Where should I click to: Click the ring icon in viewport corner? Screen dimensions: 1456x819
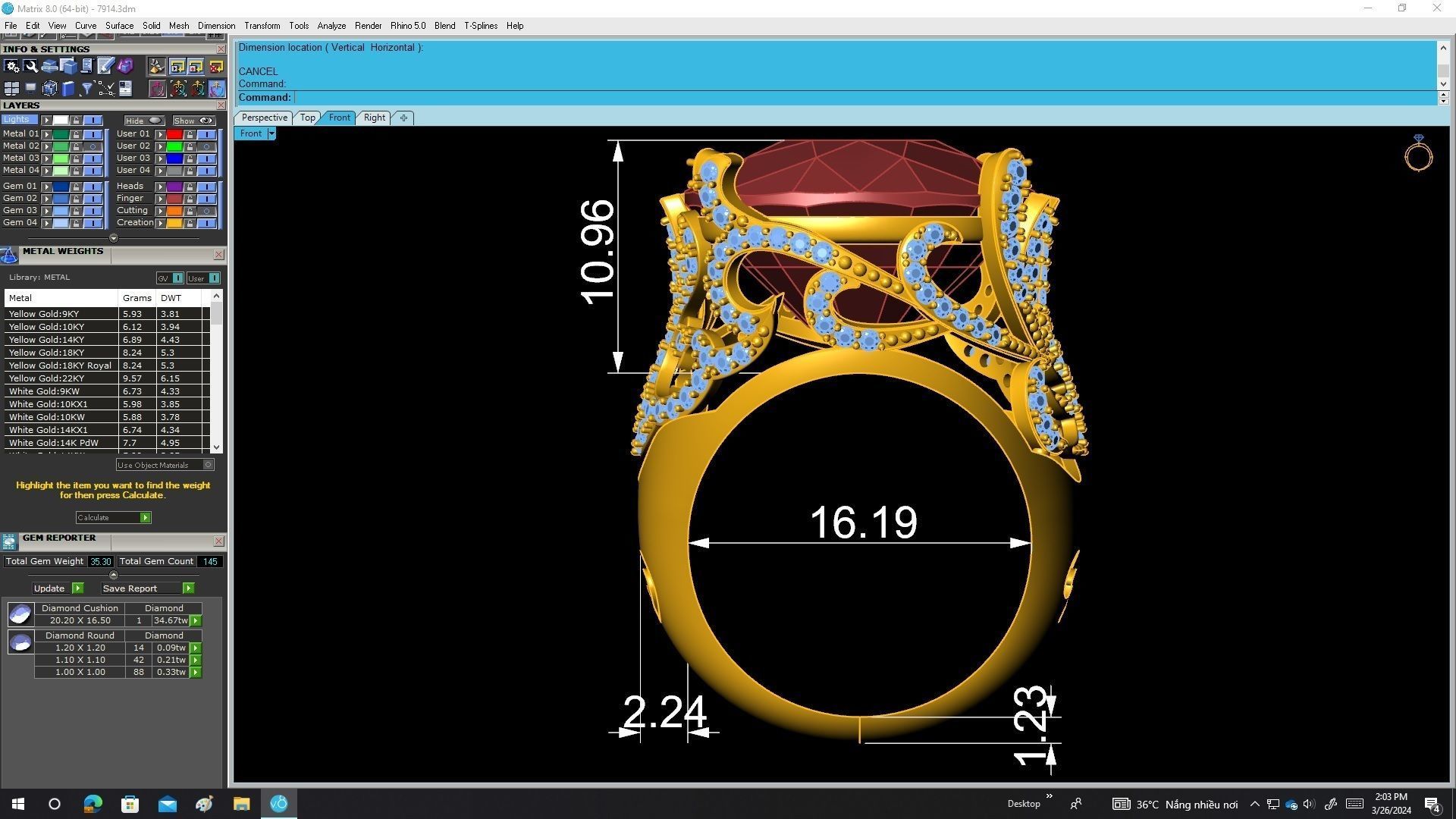click(x=1418, y=153)
